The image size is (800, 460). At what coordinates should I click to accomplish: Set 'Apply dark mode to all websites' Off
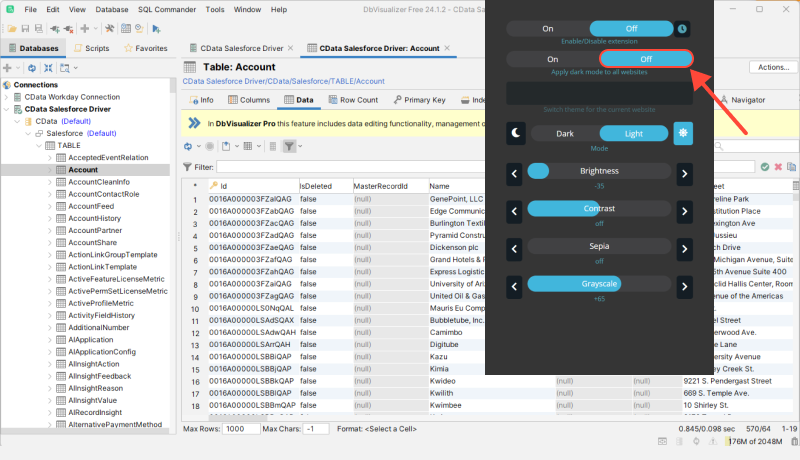coord(646,59)
